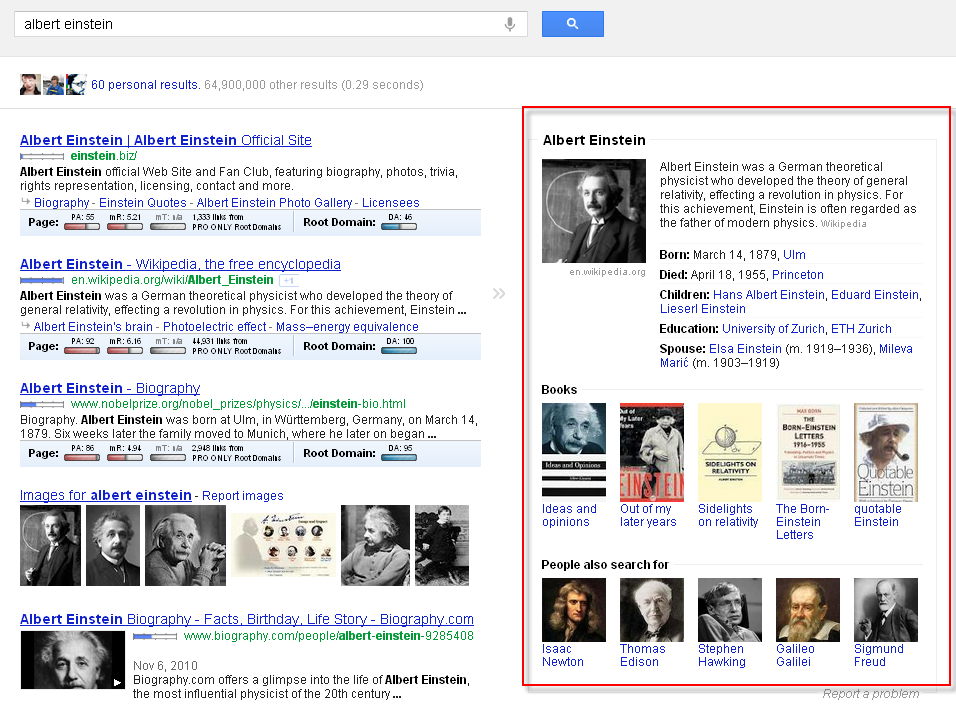
Task: Open the Albert Einstein Official Site result
Action: tap(166, 140)
